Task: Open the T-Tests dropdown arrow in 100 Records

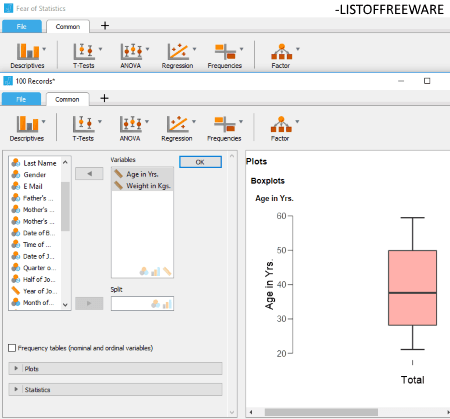Action: tap(100, 122)
